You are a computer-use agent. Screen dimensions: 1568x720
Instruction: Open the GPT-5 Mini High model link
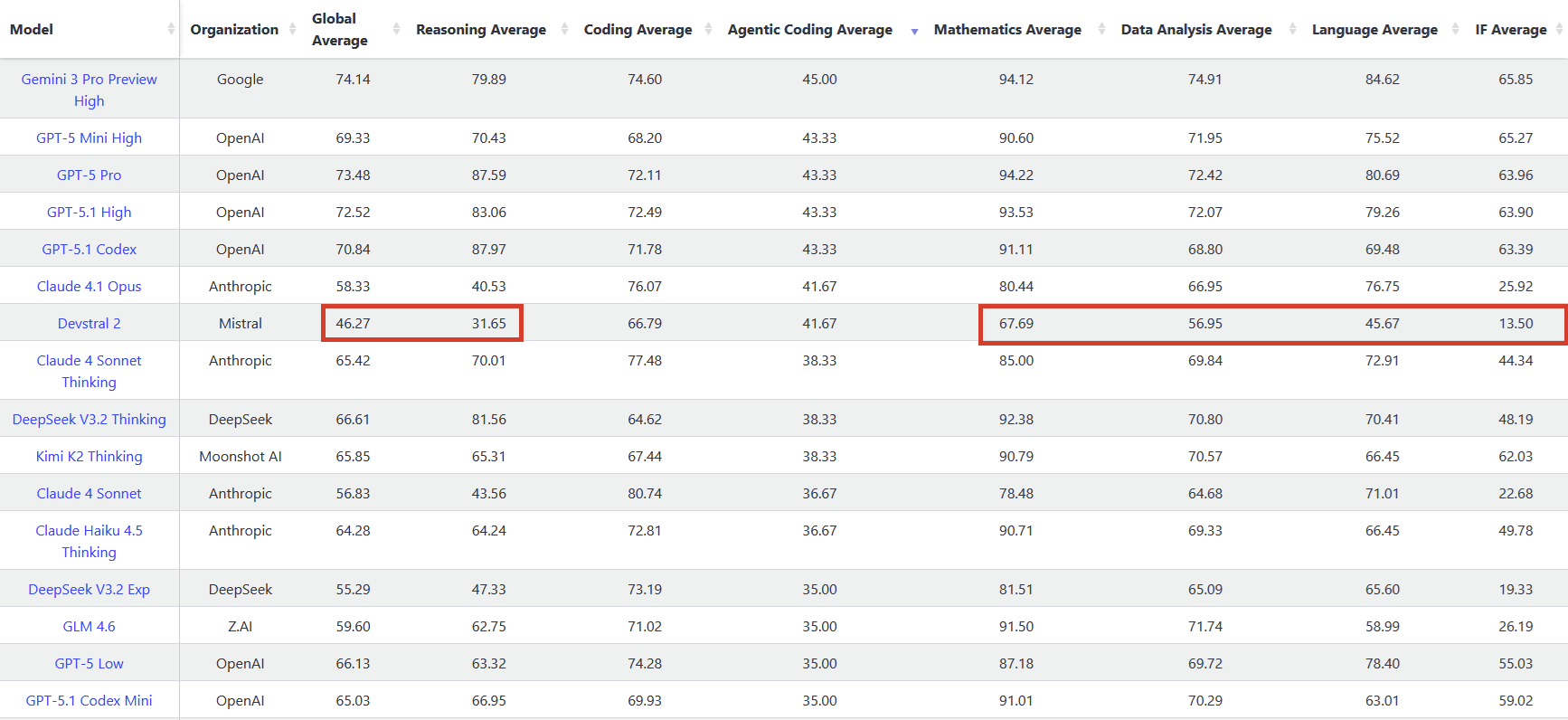pyautogui.click(x=90, y=137)
